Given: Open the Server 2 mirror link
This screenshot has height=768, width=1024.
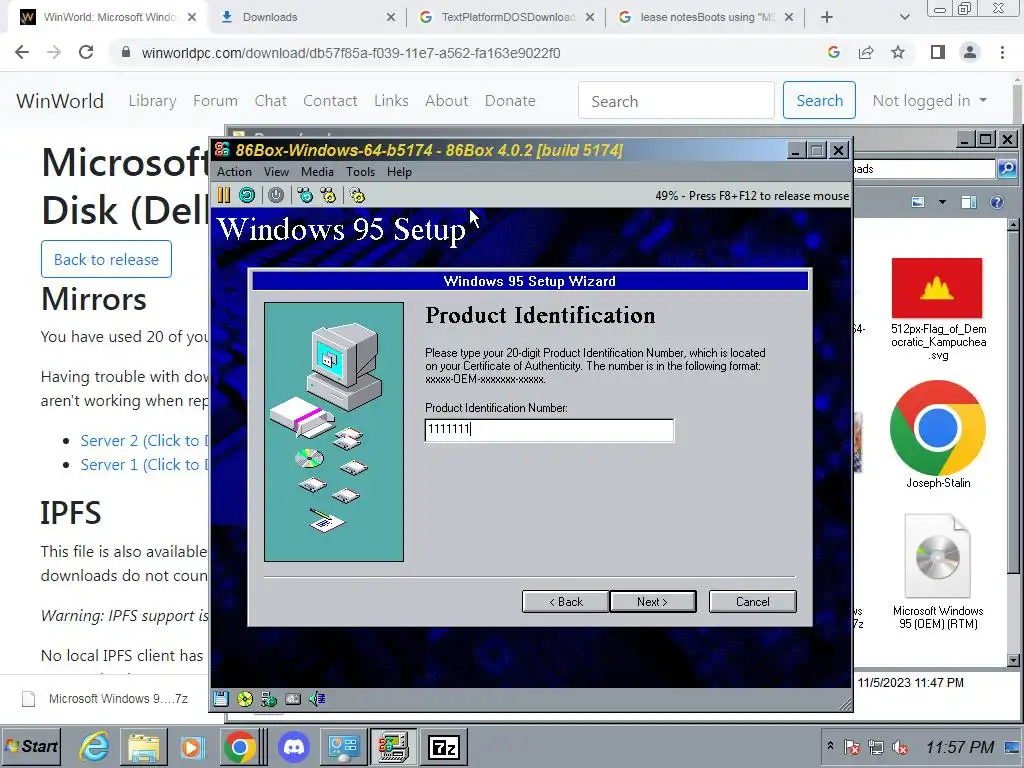Looking at the screenshot, I should (x=144, y=440).
